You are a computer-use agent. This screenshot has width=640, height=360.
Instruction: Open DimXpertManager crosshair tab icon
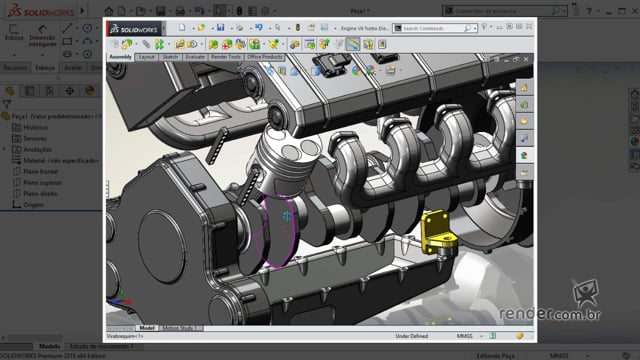pyautogui.click(x=69, y=91)
